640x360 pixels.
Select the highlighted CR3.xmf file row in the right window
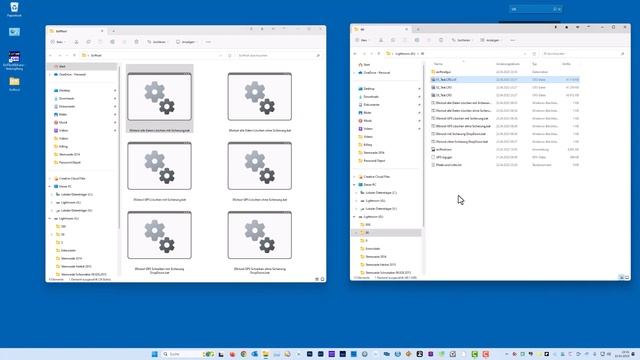[505, 80]
